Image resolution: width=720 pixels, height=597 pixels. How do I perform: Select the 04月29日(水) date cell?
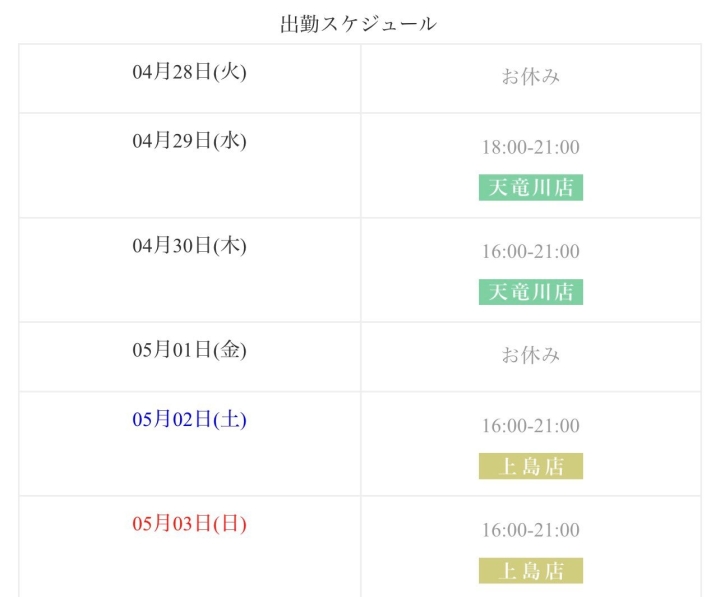[x=189, y=141]
